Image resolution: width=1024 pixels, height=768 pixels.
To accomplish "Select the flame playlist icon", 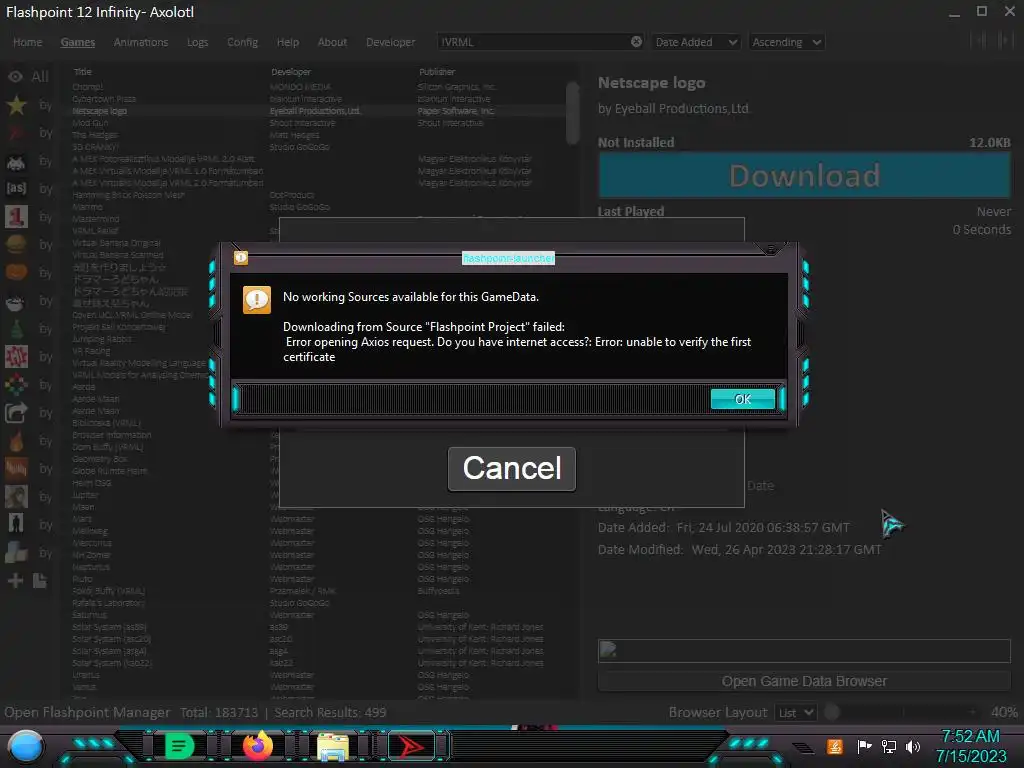I will click(x=16, y=441).
